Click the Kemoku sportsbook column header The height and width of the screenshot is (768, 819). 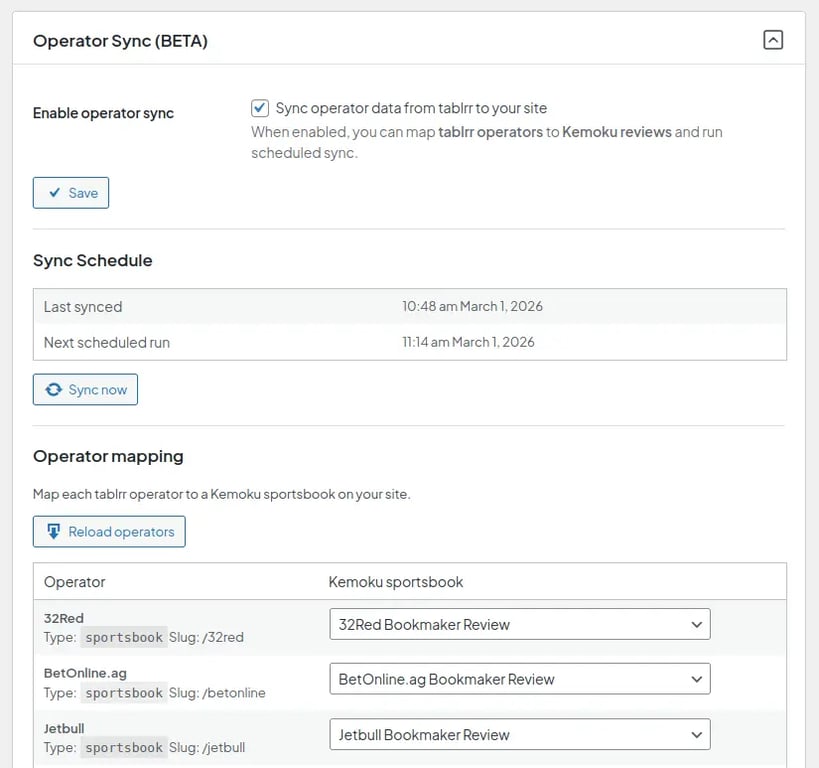coord(396,582)
